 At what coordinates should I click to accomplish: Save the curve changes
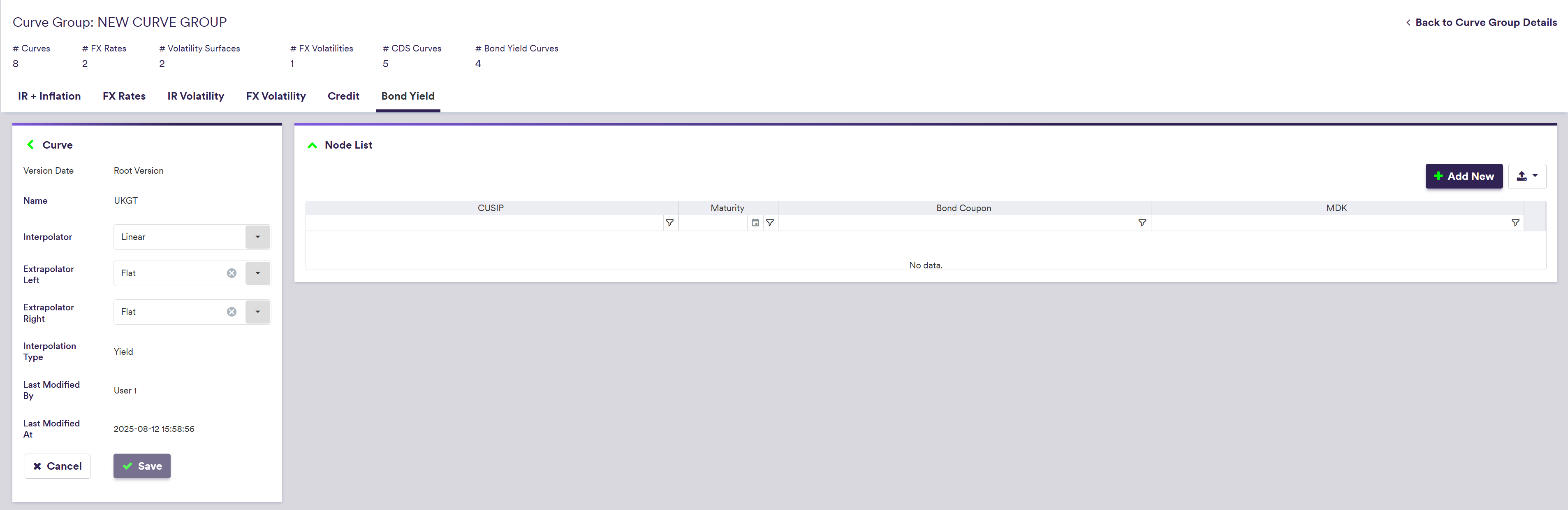click(142, 466)
